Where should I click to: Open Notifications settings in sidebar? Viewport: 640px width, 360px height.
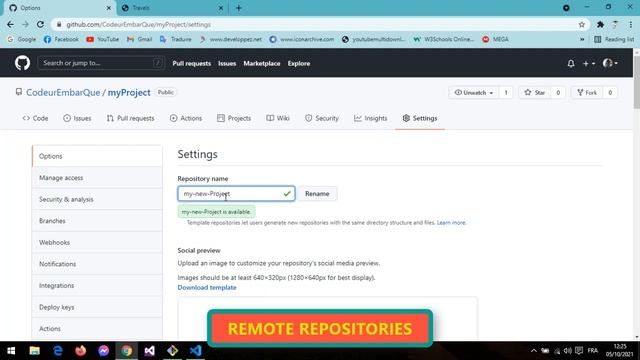click(x=97, y=264)
